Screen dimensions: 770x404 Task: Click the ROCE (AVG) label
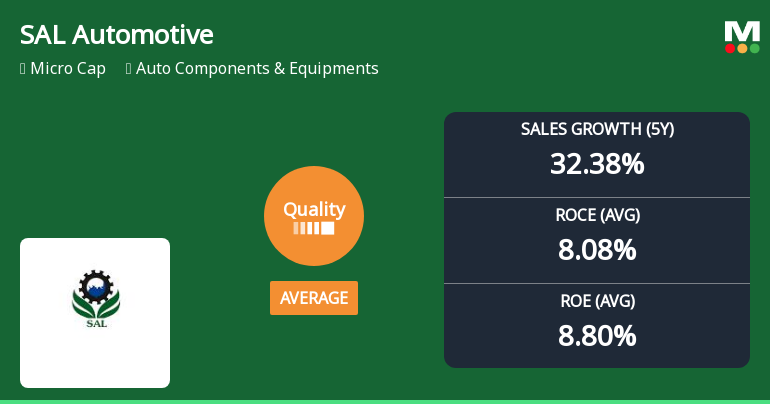coord(597,215)
